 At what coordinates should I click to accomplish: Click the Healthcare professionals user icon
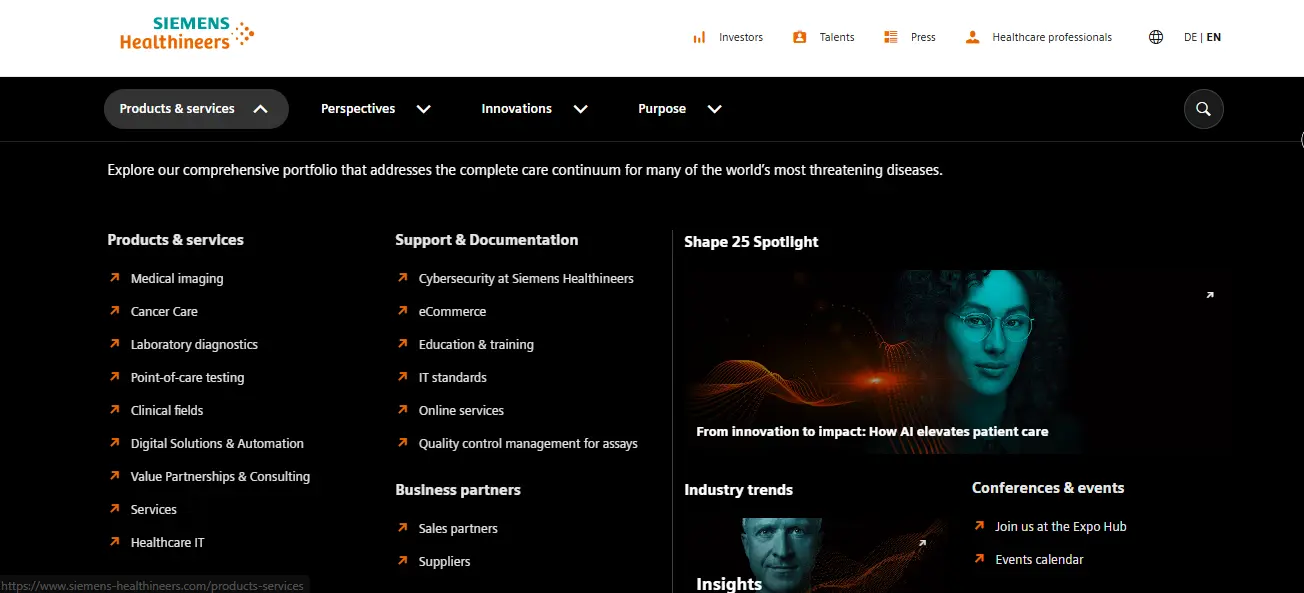[x=972, y=37]
